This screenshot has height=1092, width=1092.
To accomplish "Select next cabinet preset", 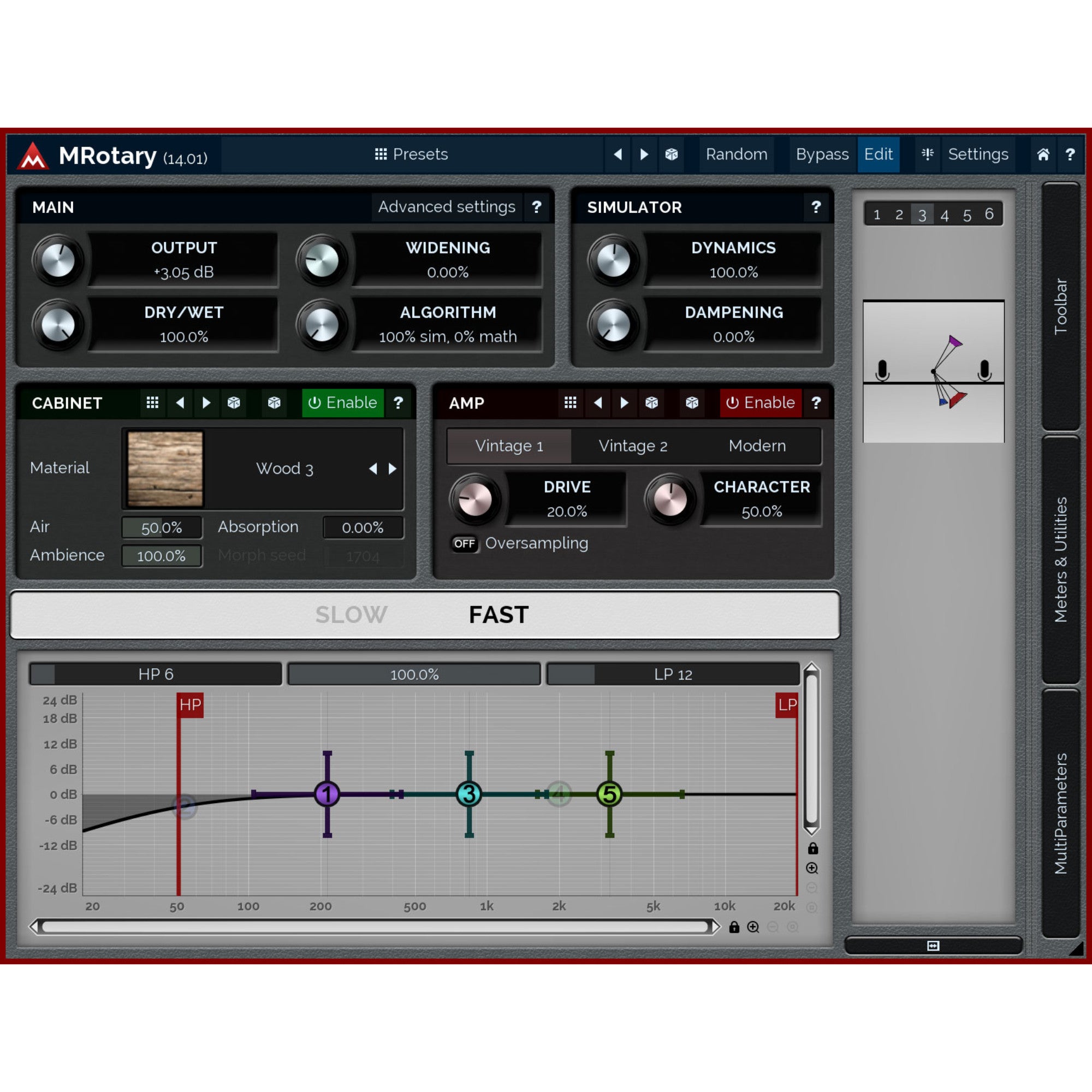I will coord(206,402).
